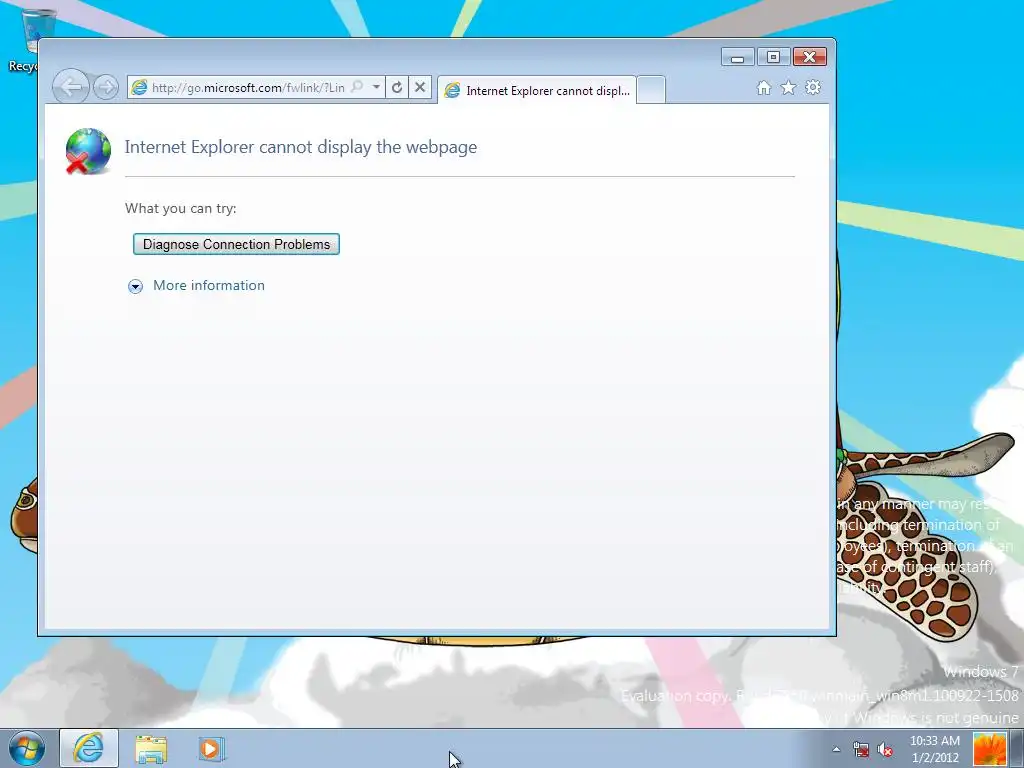Open the Tools gear menu
Viewport: 1024px width, 768px height.
813,88
